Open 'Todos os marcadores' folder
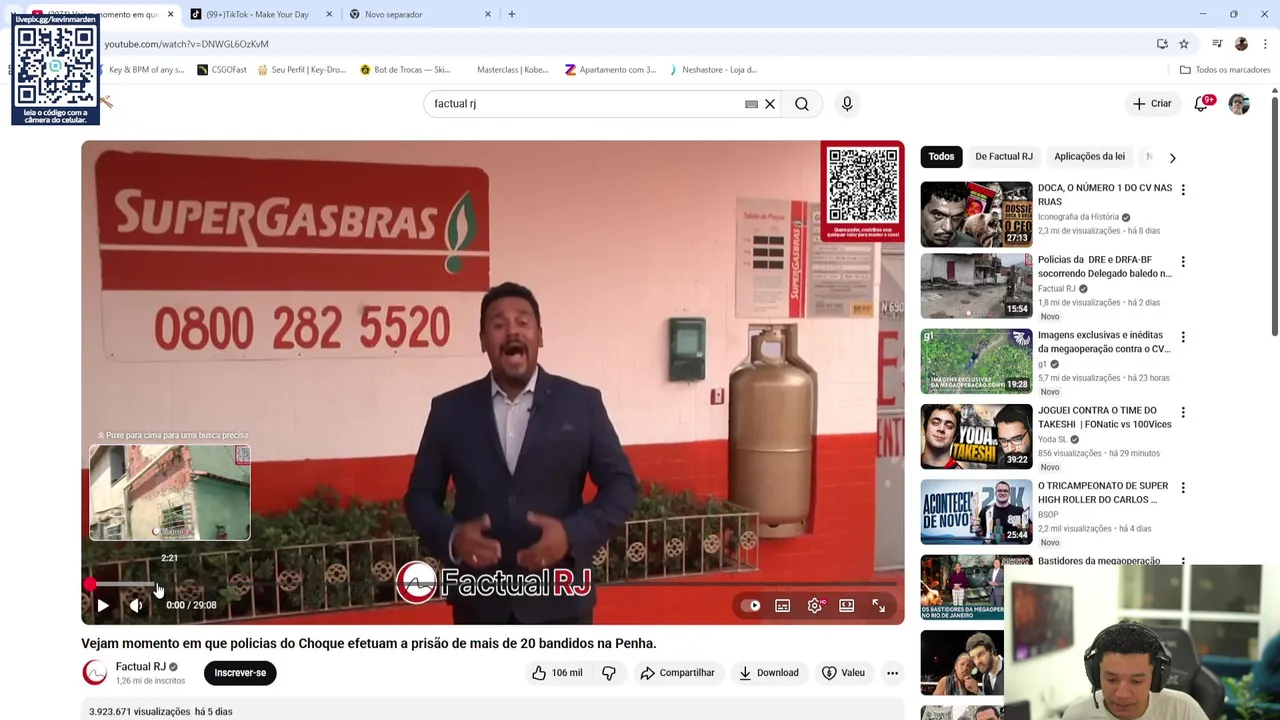Image resolution: width=1280 pixels, height=720 pixels. 1224,70
